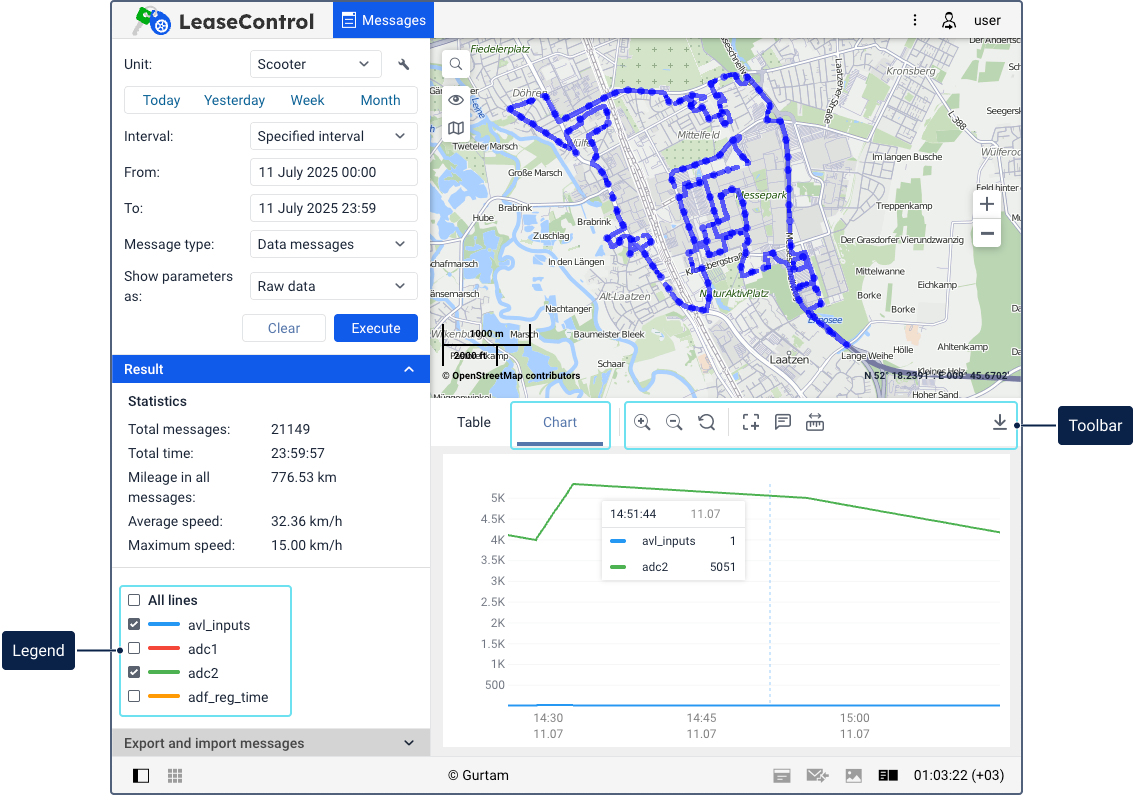Toggle the left panel layout icon

point(141,775)
